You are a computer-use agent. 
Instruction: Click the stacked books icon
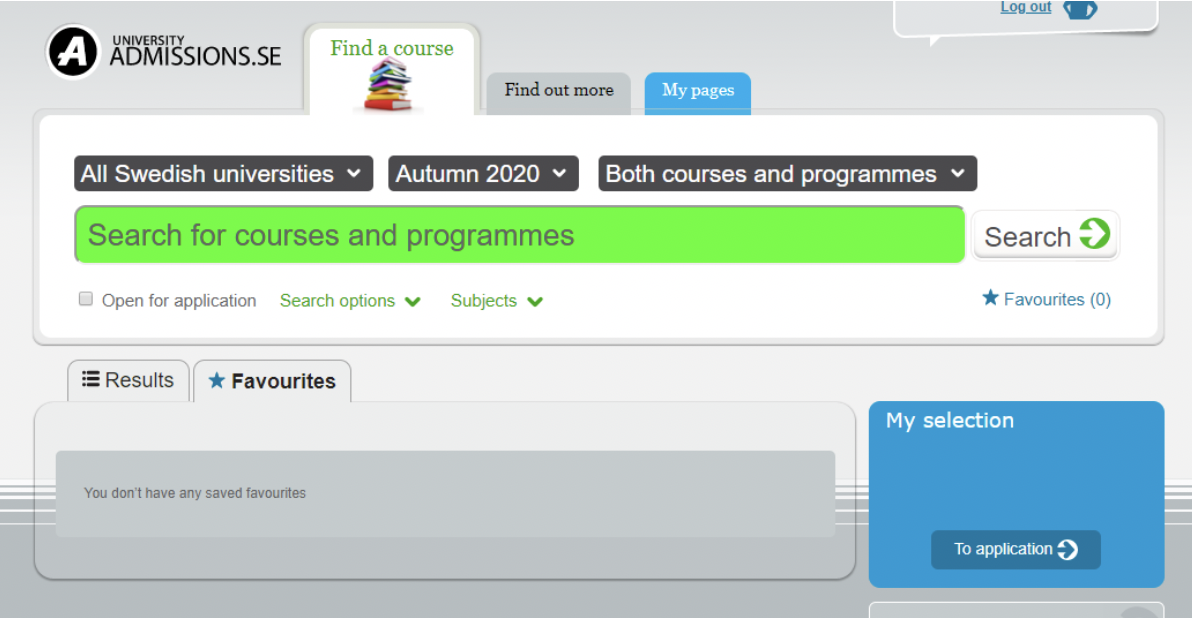(388, 86)
